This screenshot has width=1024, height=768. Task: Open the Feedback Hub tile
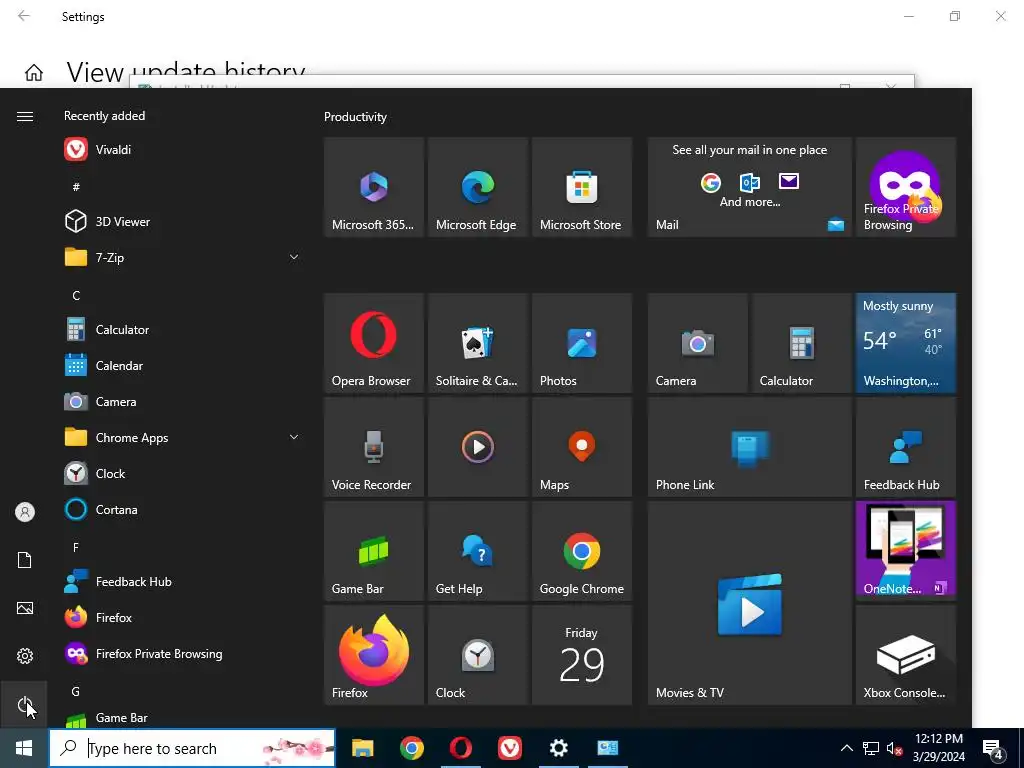click(x=906, y=447)
